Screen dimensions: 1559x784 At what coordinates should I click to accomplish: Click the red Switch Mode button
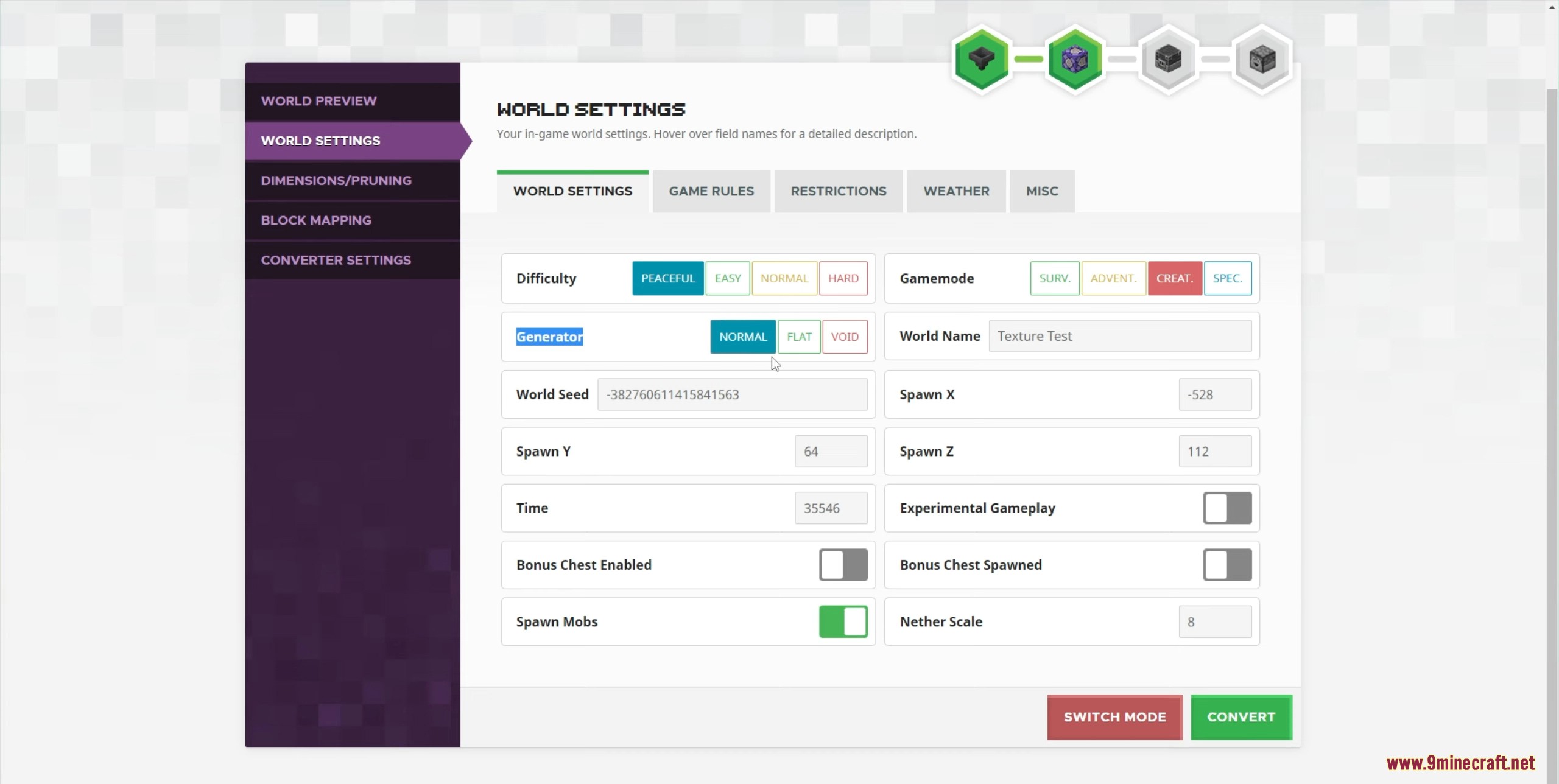[x=1114, y=717]
